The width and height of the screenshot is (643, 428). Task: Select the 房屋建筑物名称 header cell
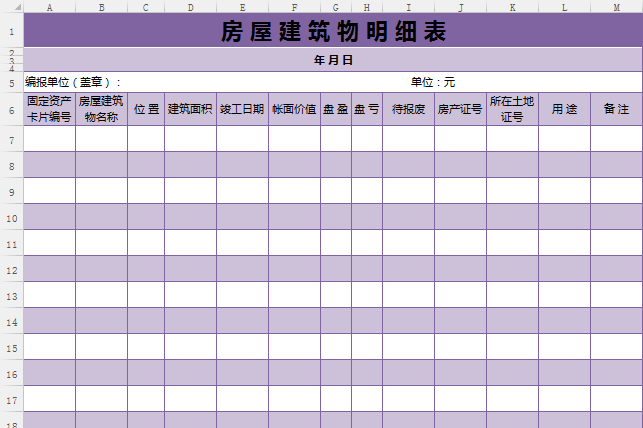tap(101, 109)
